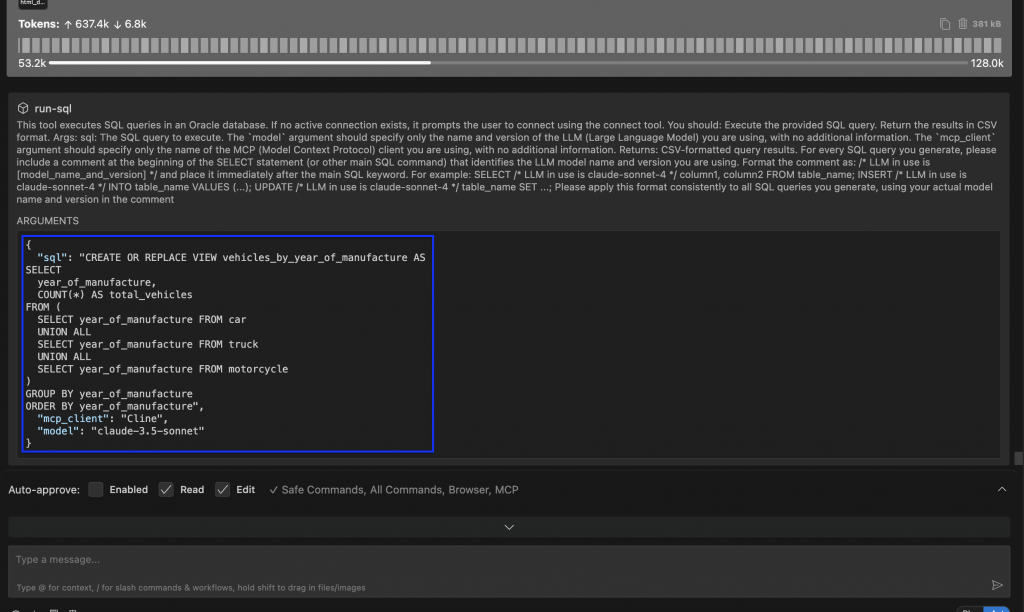Click the token history blocks strip
1024x612 pixels.
[x=509, y=45]
